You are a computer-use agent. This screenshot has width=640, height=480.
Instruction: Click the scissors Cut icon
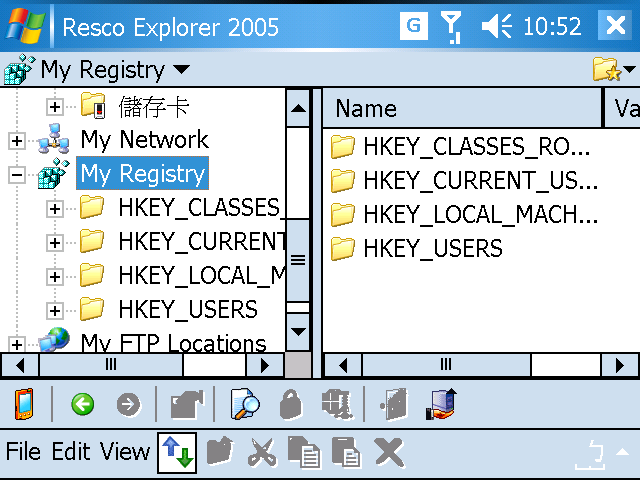pos(262,452)
